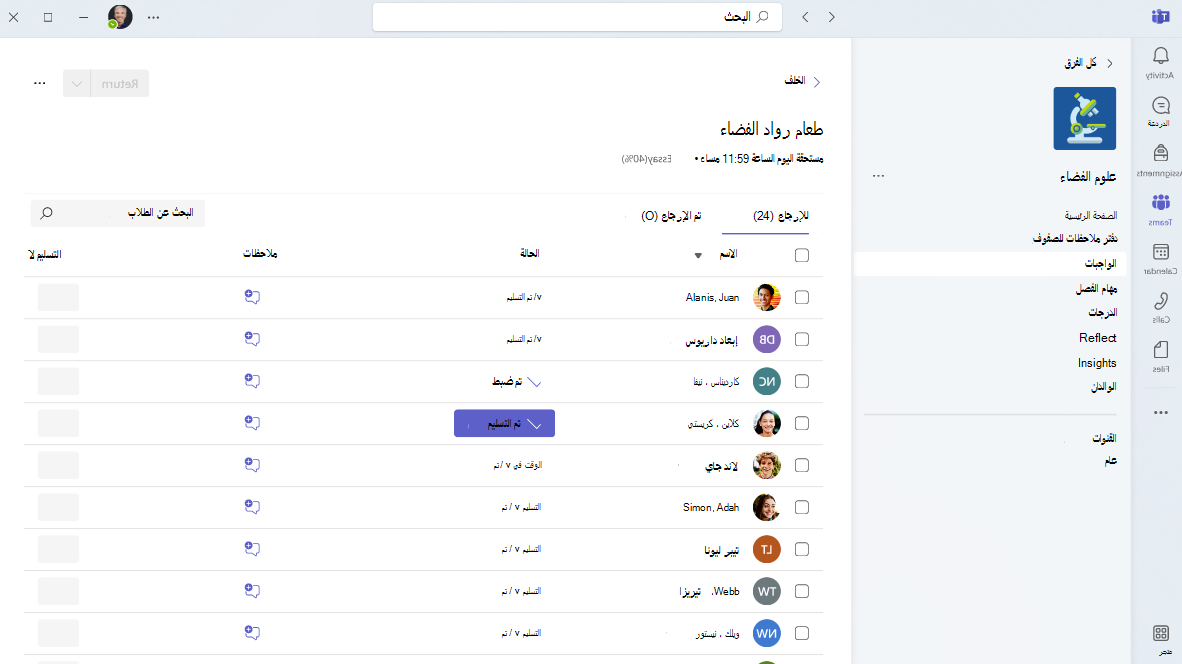Open the status entry for Simon, Adah
Viewport: 1182px width, 664px height.
[x=521, y=507]
